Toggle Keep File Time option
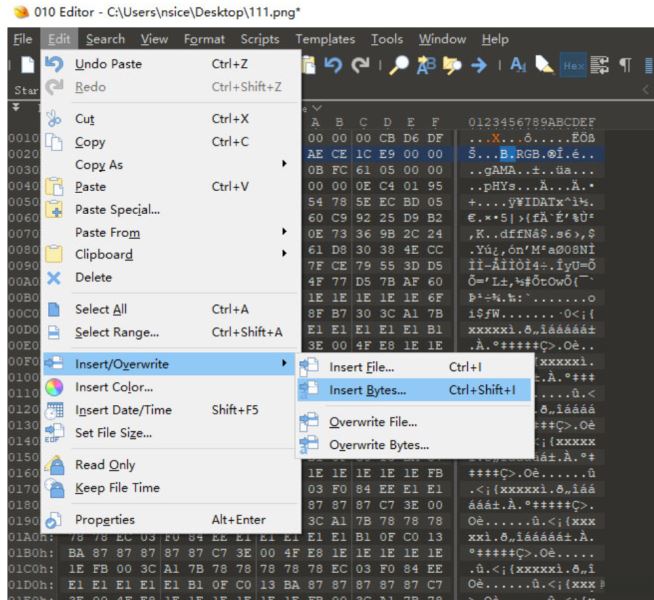The height and width of the screenshot is (600, 654). coord(117,487)
